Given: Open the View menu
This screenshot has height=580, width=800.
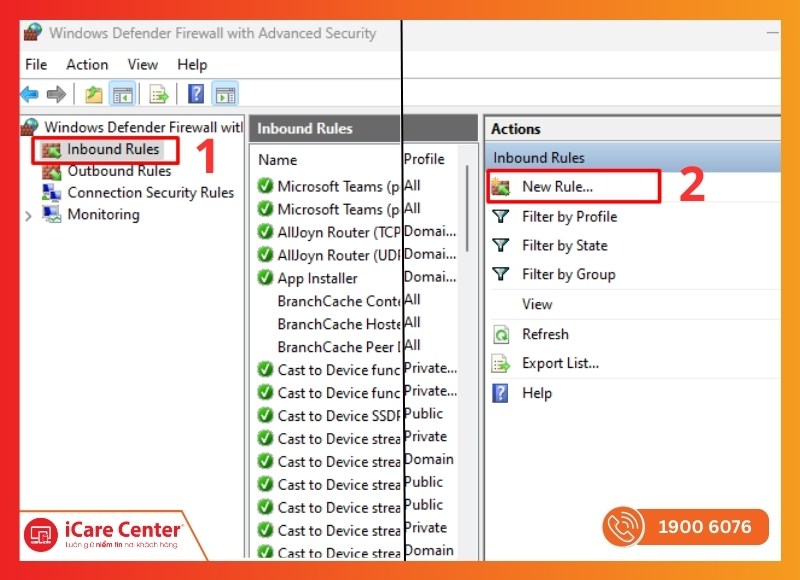Looking at the screenshot, I should pyautogui.click(x=143, y=64).
